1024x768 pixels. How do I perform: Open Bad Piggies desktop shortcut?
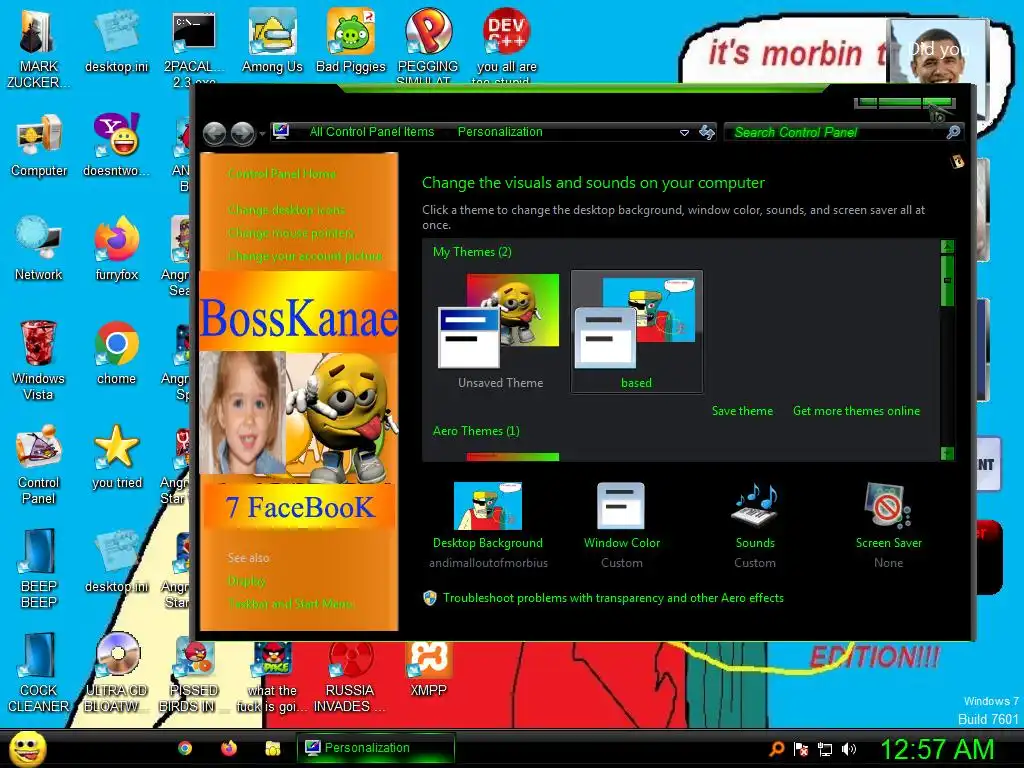point(351,40)
